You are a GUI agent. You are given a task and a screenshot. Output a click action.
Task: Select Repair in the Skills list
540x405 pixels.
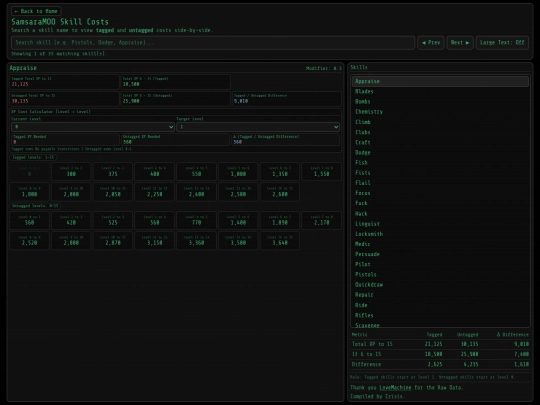440,295
